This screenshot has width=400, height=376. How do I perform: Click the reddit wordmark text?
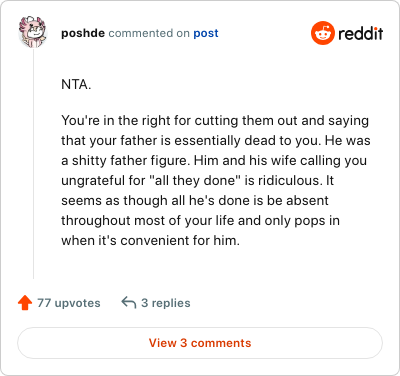pos(361,34)
